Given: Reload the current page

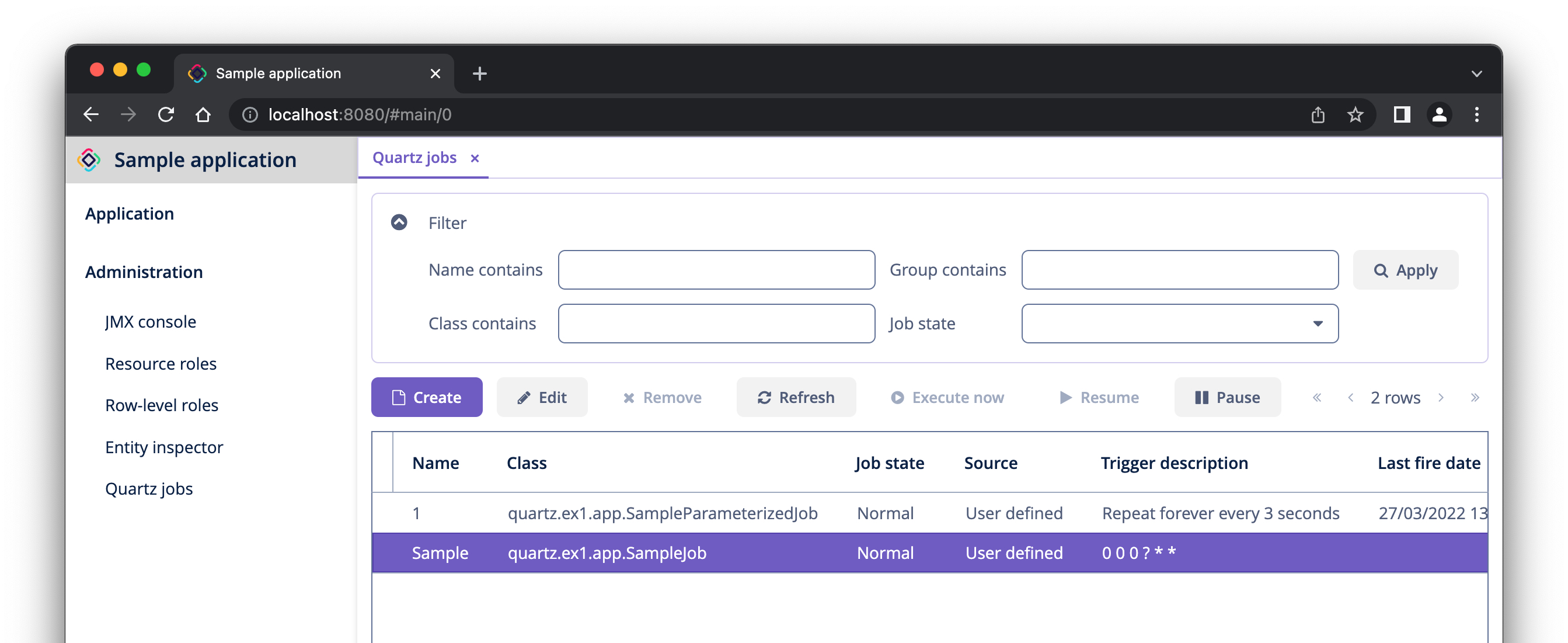Looking at the screenshot, I should 166,114.
